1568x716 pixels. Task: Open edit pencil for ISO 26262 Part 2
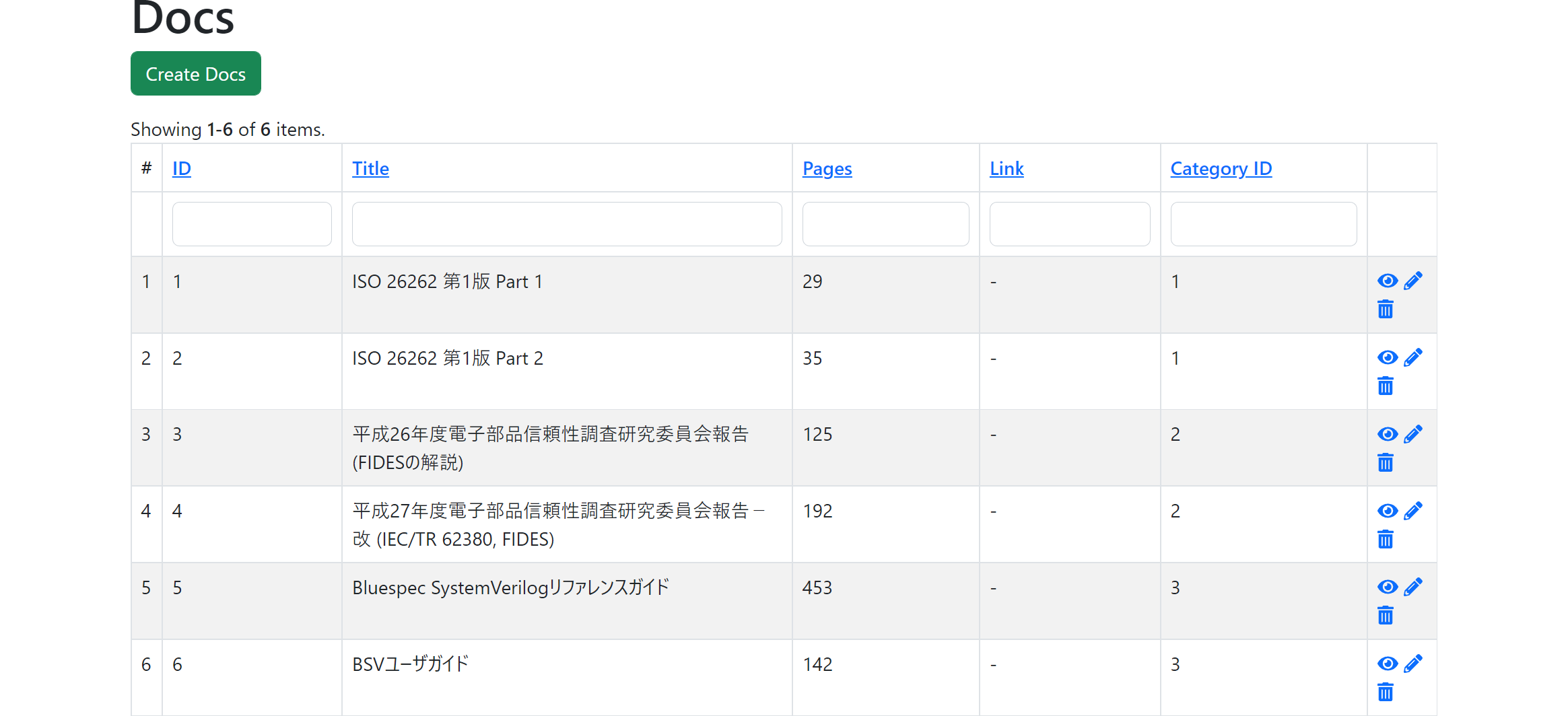[x=1413, y=357]
